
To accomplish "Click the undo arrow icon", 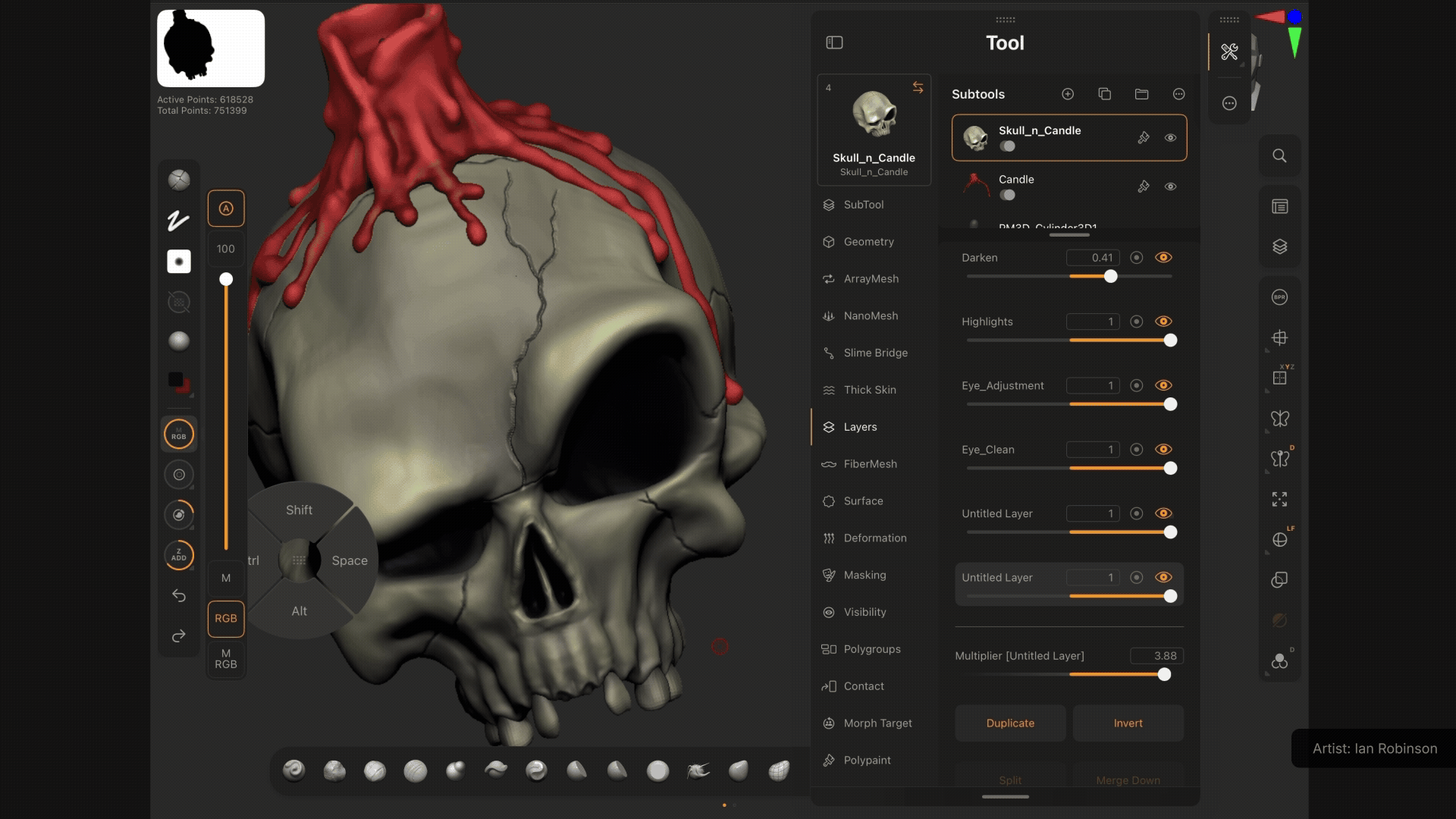I will tap(179, 596).
